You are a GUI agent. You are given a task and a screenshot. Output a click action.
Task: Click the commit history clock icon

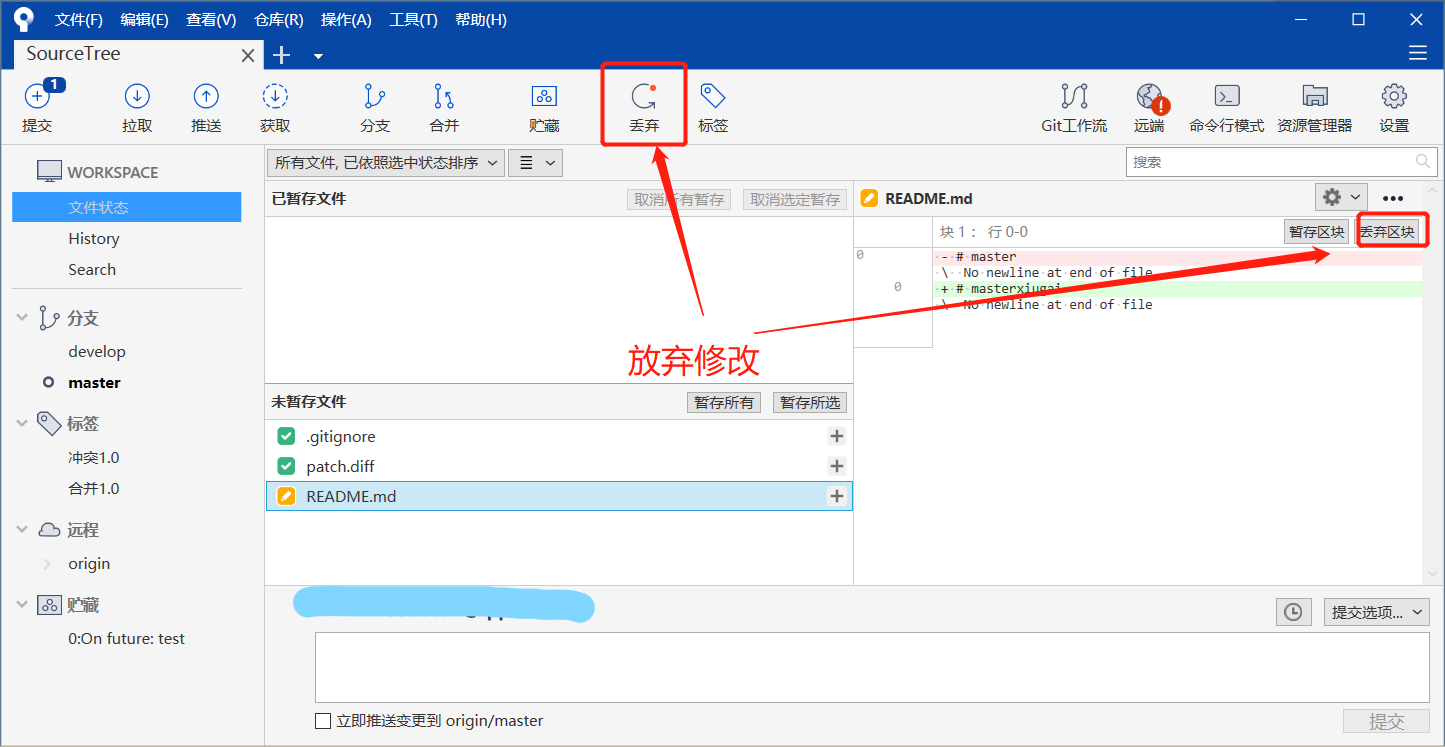tap(1293, 612)
